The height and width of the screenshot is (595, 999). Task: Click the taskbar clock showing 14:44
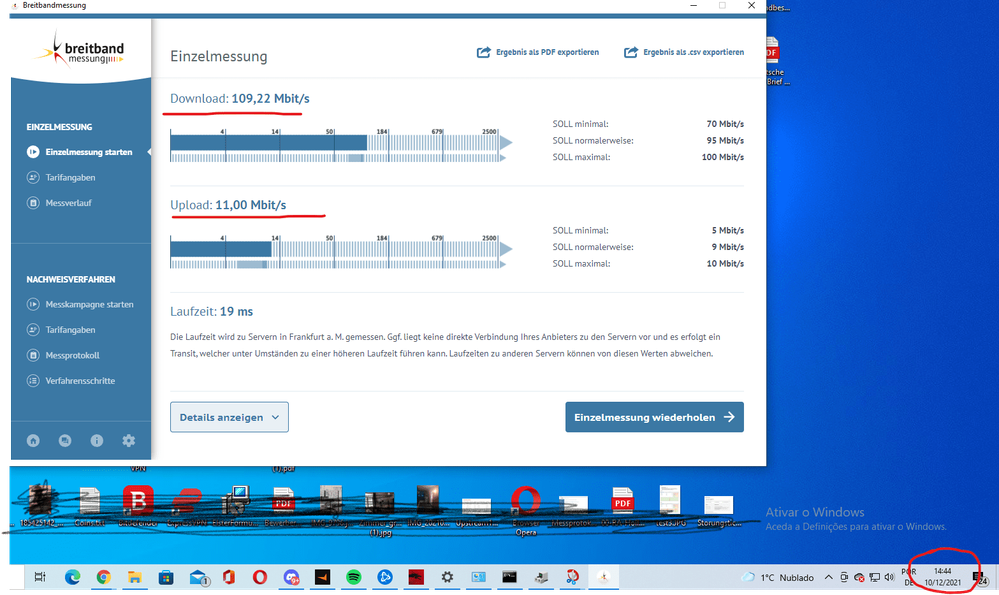point(943,577)
